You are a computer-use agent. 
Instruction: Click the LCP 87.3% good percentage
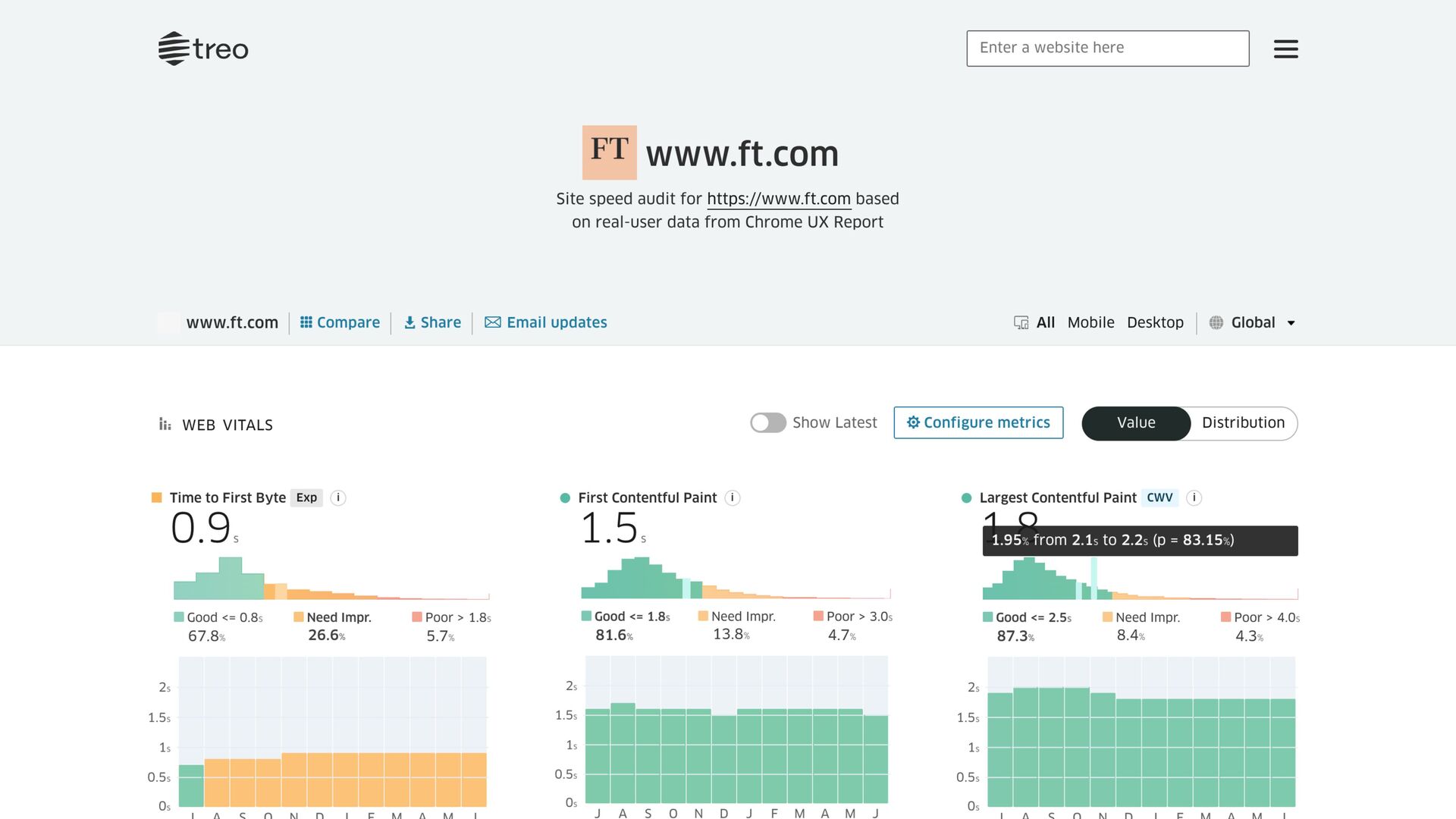coord(1015,636)
